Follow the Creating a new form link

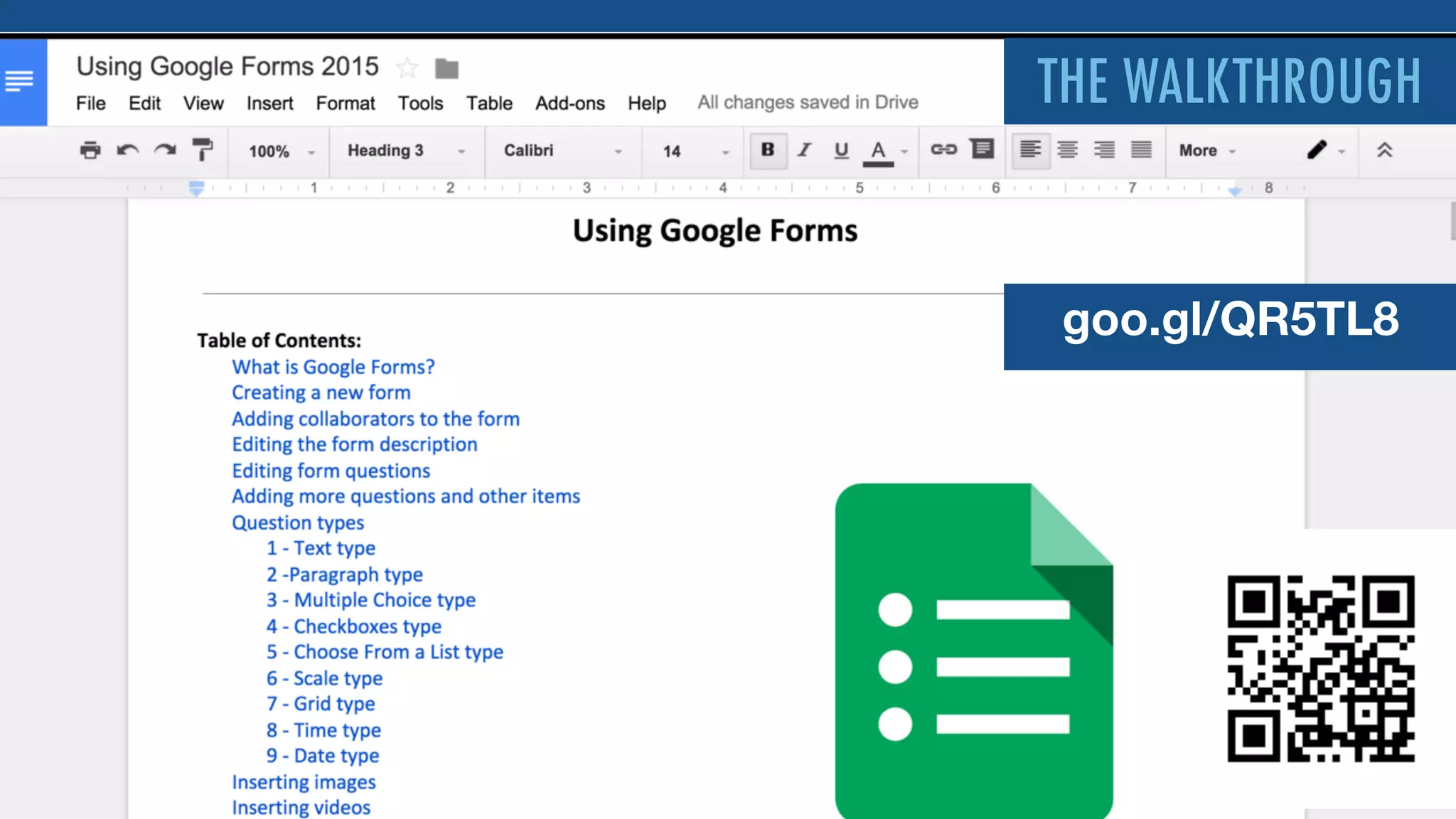point(321,392)
